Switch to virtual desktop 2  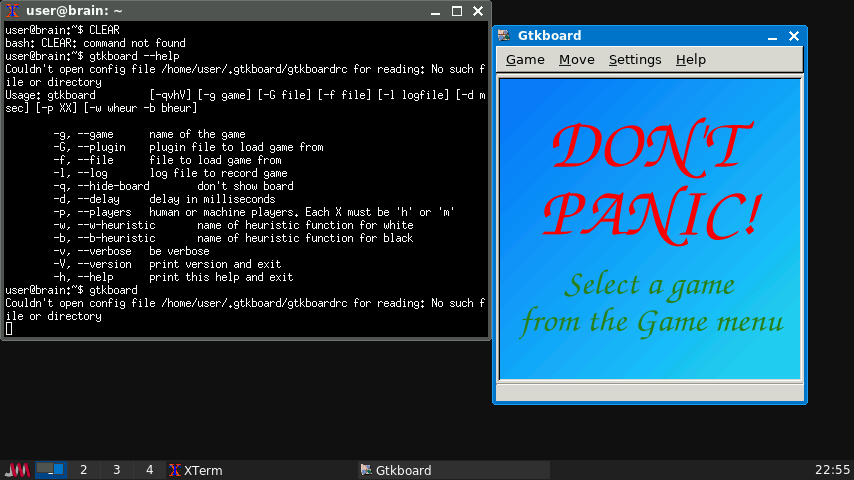tap(84, 470)
